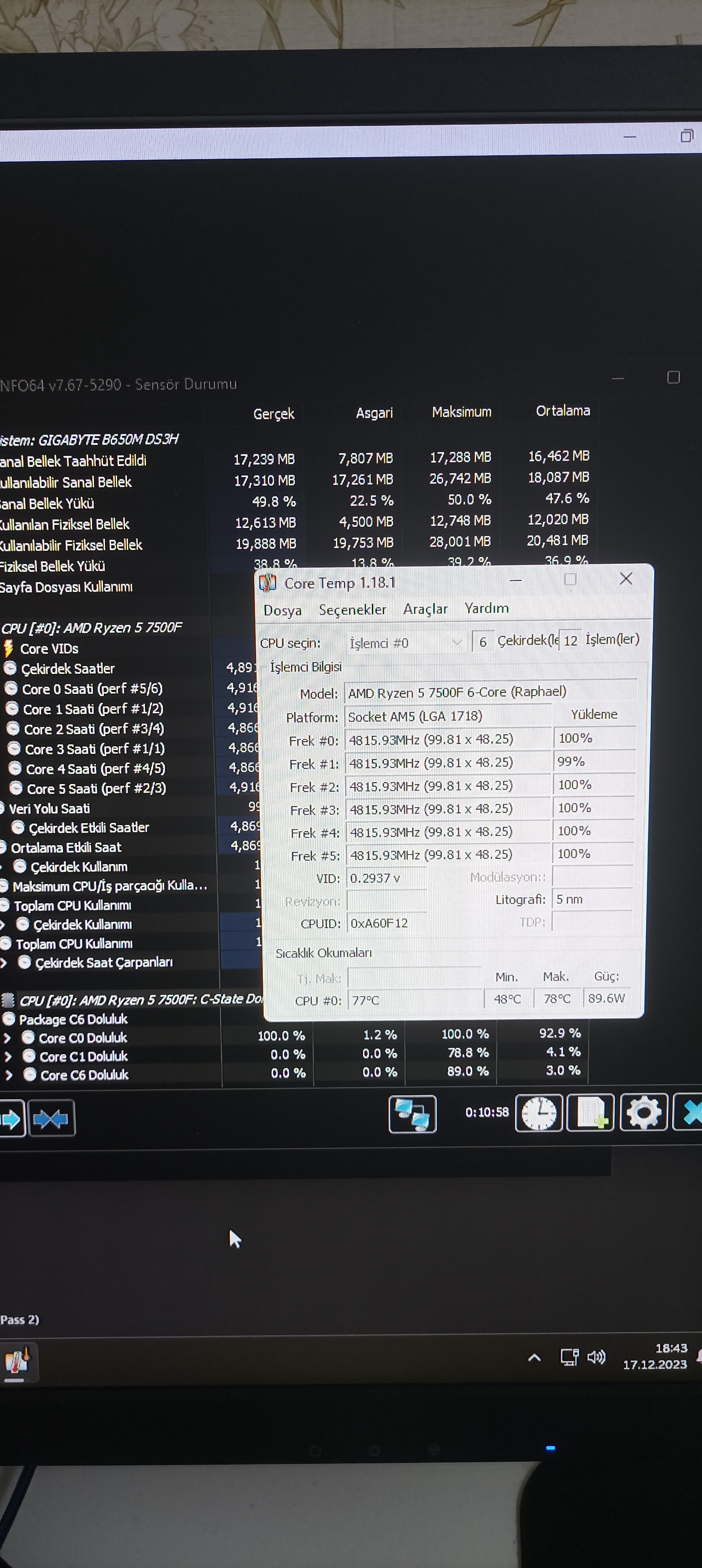Image resolution: width=702 pixels, height=1568 pixels.
Task: Click the Frek #1 load value 99%
Action: (x=594, y=762)
